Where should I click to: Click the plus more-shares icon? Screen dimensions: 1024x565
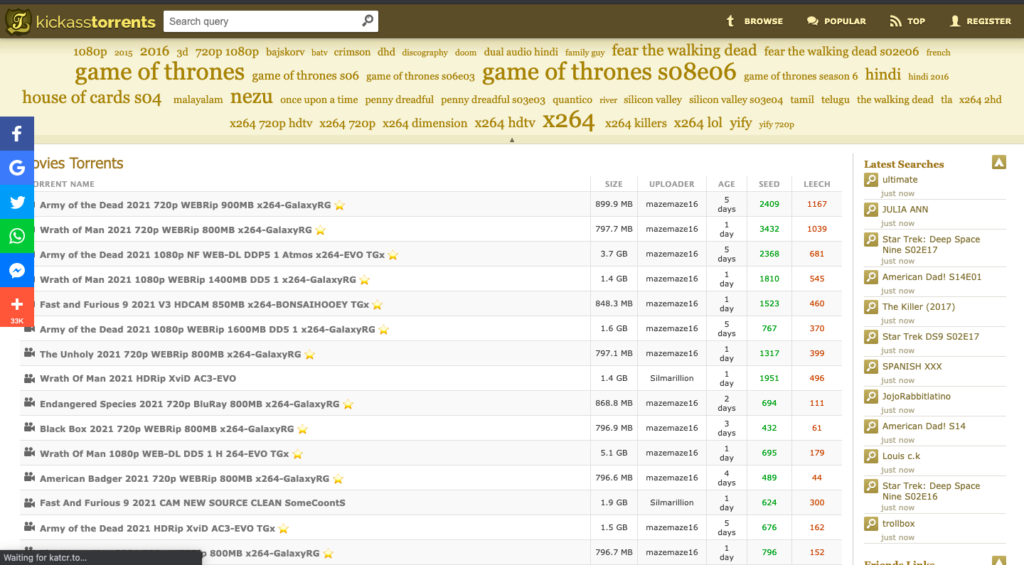tap(17, 305)
